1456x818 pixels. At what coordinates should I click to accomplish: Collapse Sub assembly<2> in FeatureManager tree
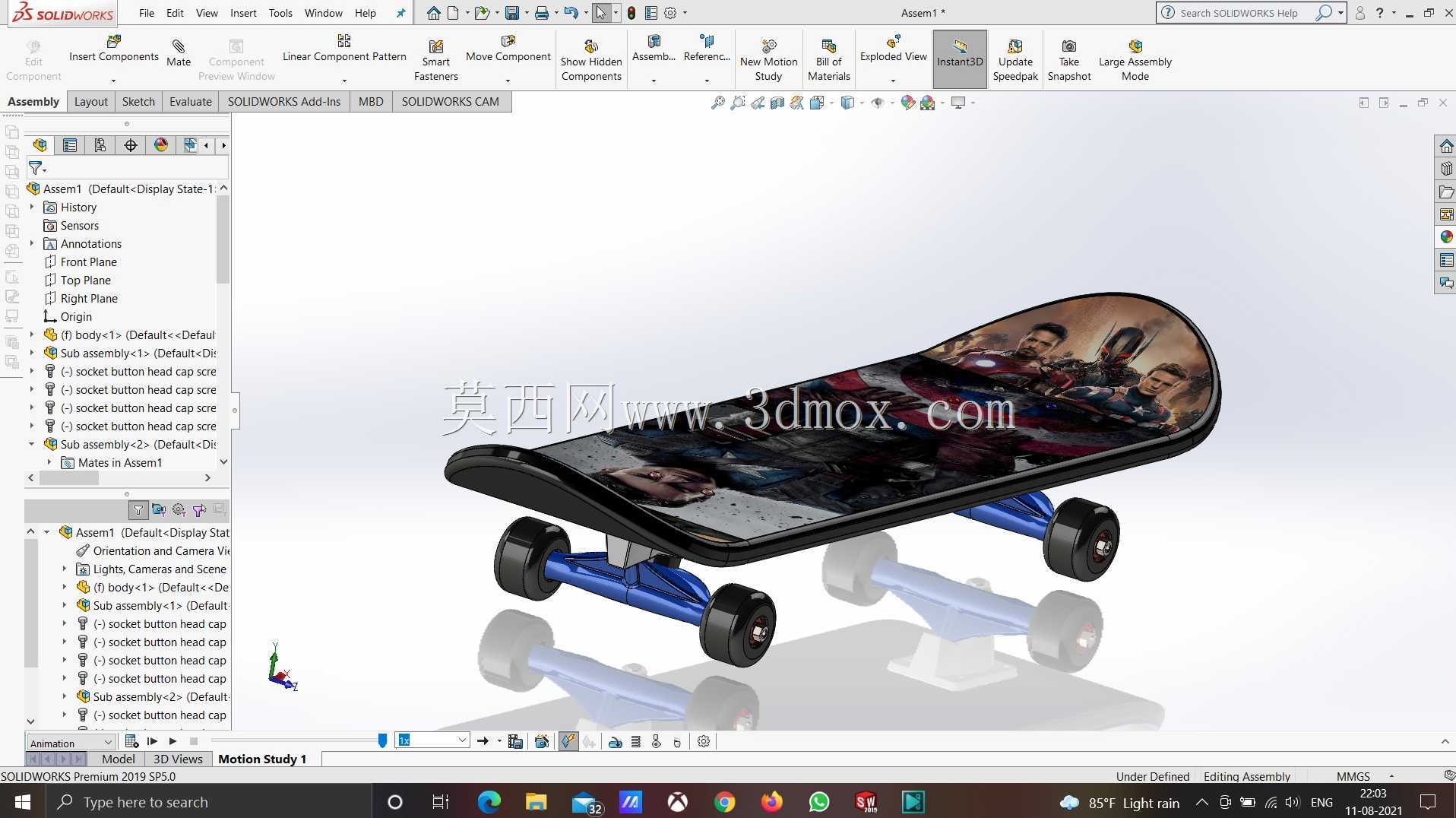(32, 444)
